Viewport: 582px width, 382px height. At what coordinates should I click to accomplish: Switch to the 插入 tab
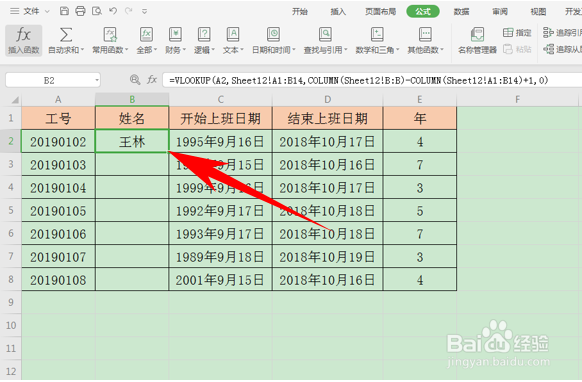click(x=338, y=12)
